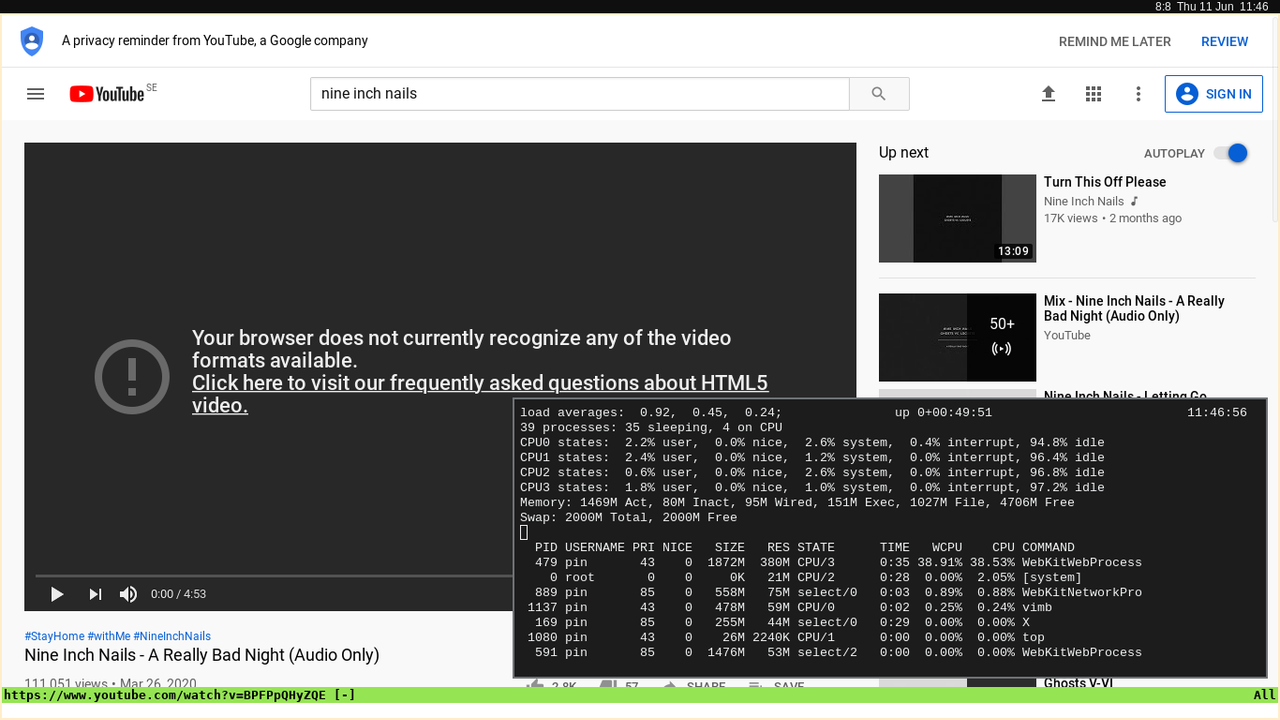Viewport: 1280px width, 720px height.
Task: Play the video with play button
Action: click(x=57, y=594)
